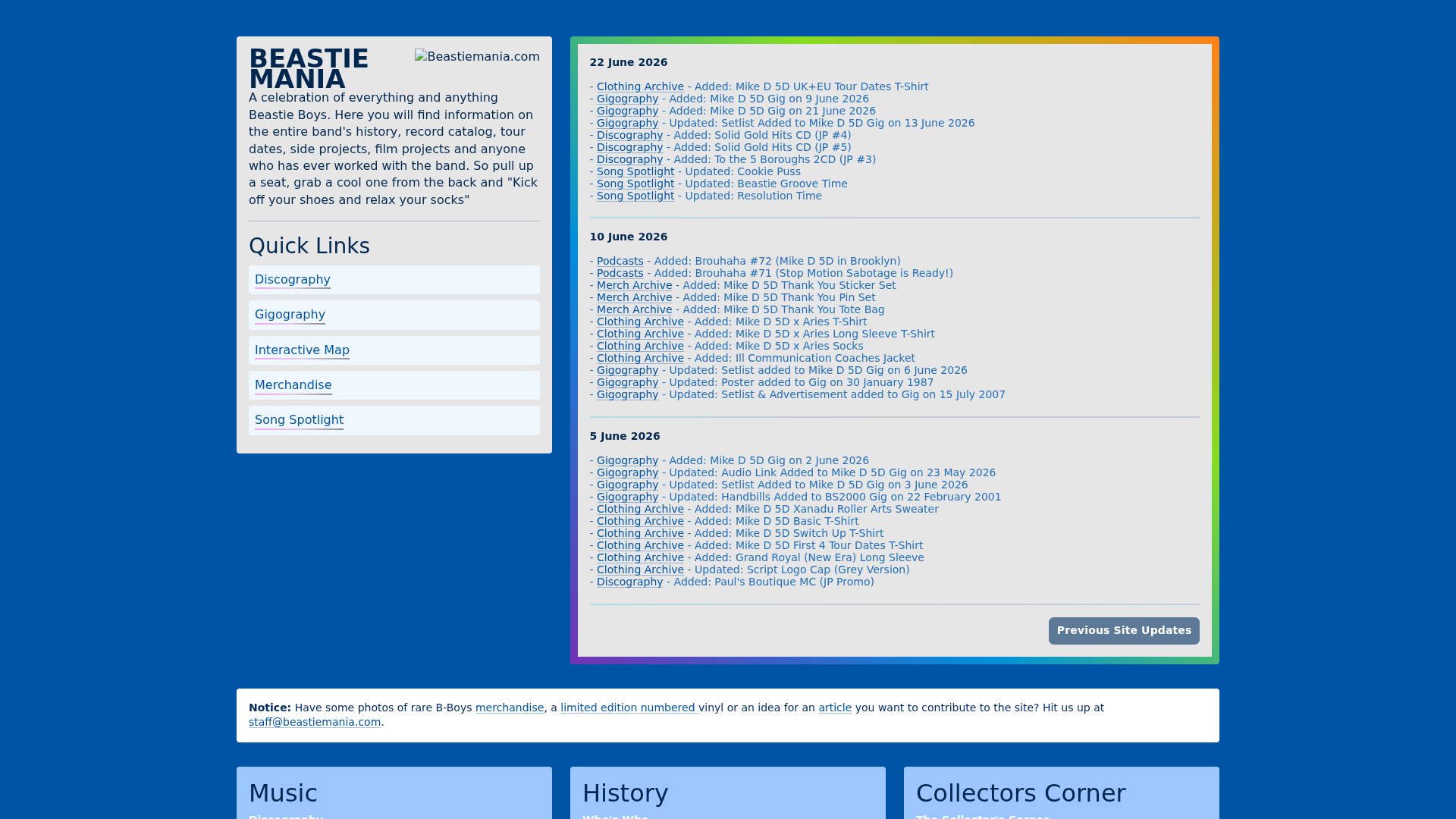Open Gigography link for audio link 23 May 2026

point(627,473)
